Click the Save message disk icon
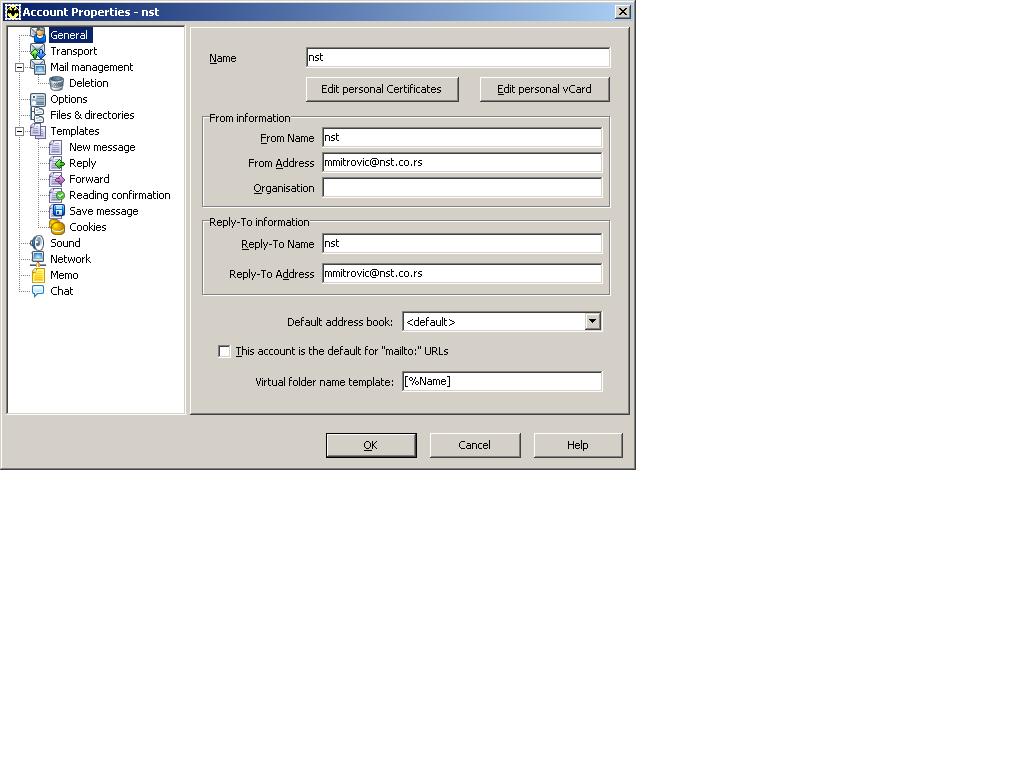Viewport: 1024px width, 768px height. (57, 211)
